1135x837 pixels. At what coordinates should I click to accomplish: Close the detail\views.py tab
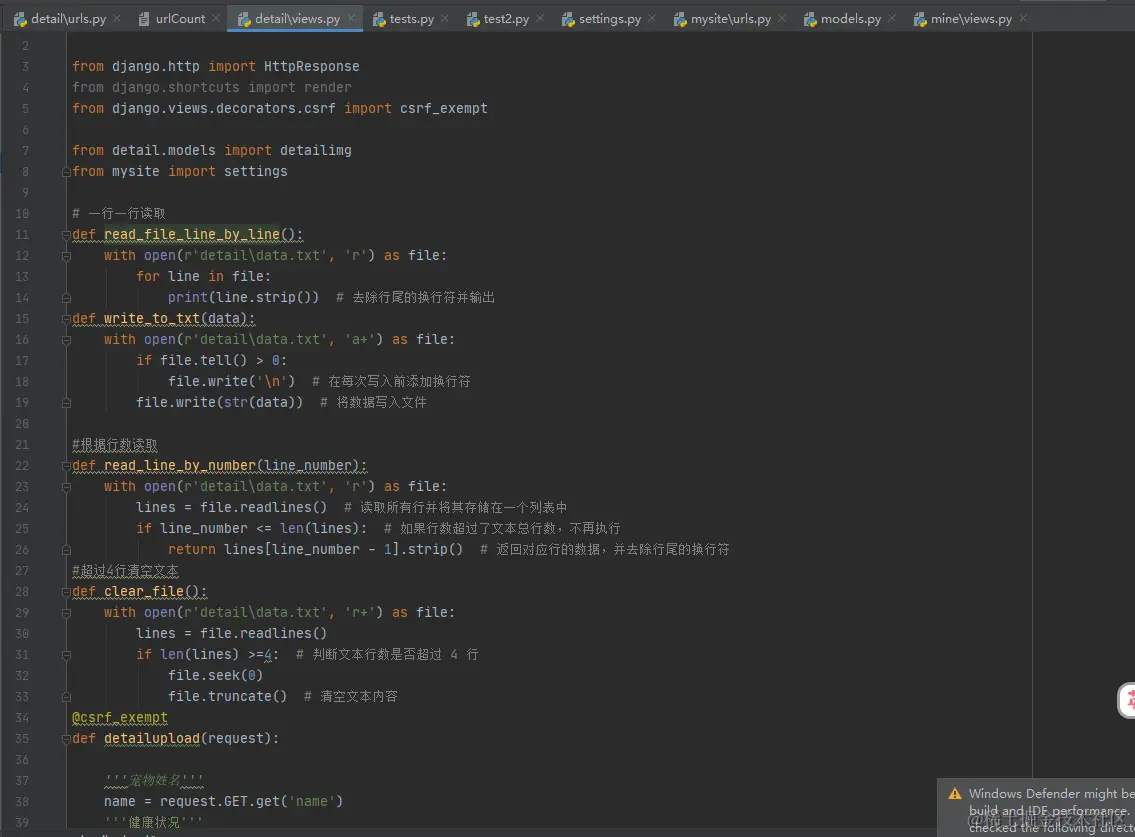[x=351, y=18]
